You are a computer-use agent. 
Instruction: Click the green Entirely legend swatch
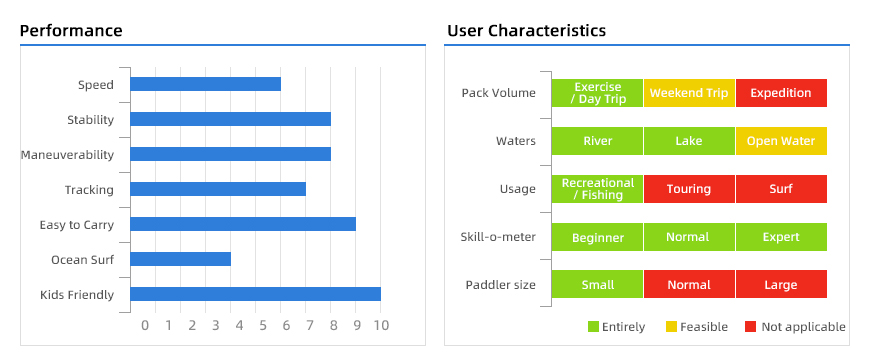(x=593, y=327)
